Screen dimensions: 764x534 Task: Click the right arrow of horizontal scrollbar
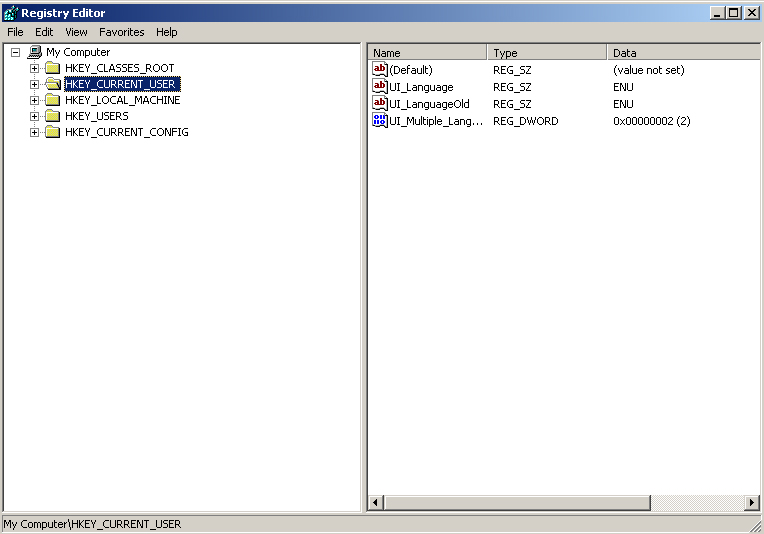752,502
